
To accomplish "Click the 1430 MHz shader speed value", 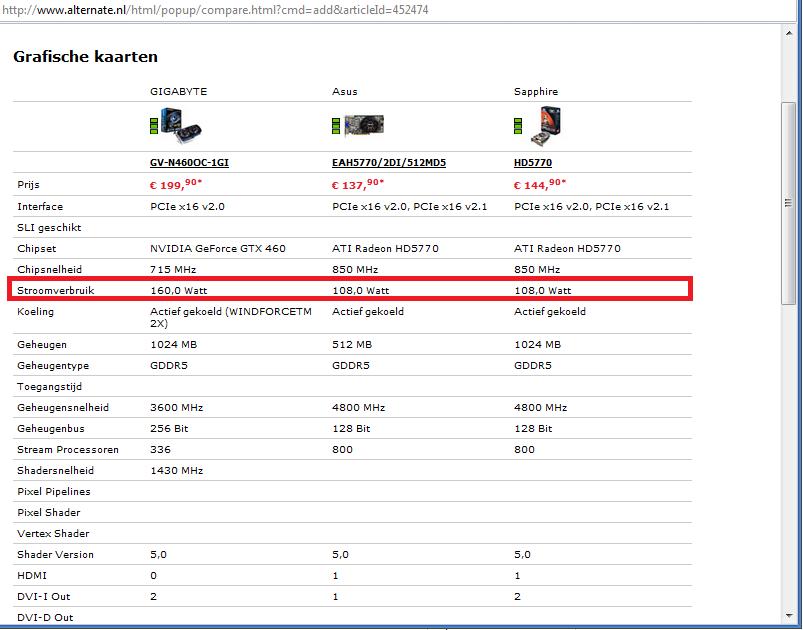I will (177, 471).
